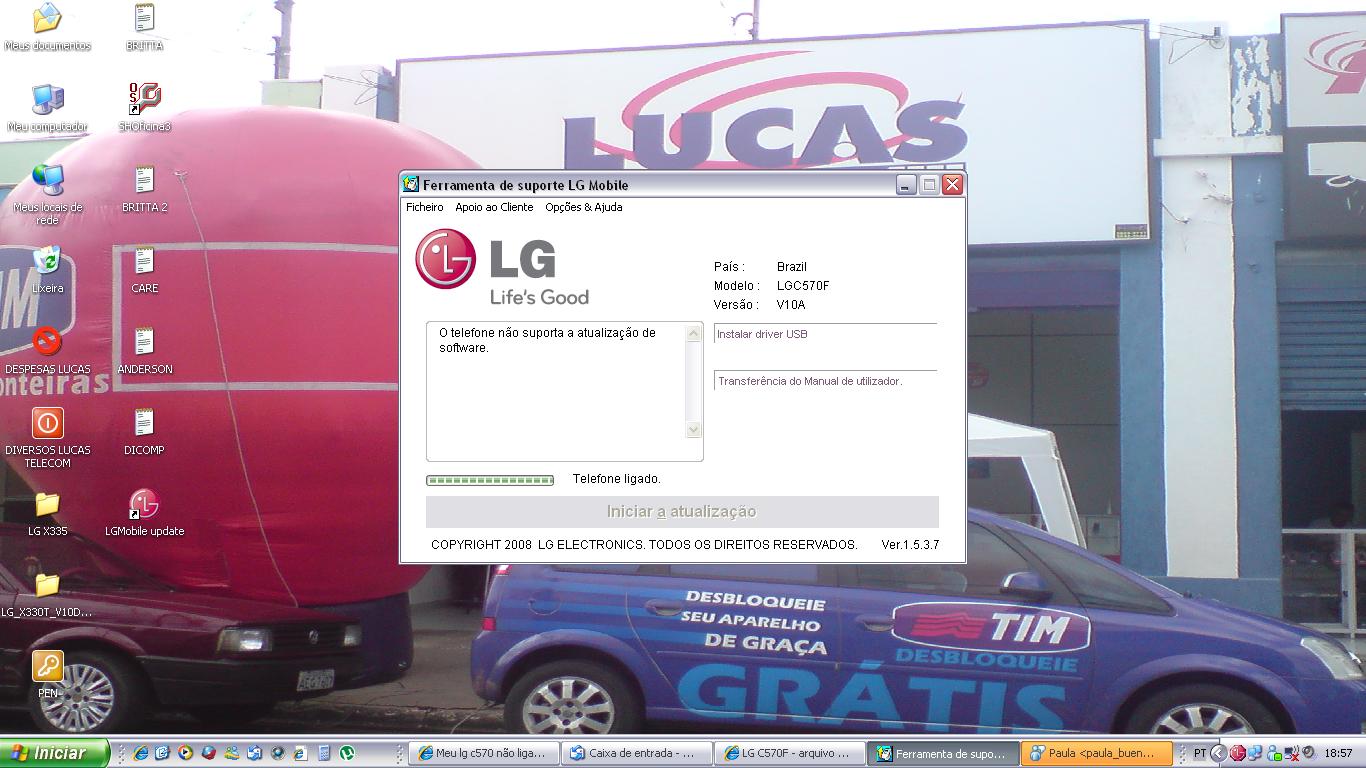Select the BRITTA 2 text file icon

click(144, 190)
